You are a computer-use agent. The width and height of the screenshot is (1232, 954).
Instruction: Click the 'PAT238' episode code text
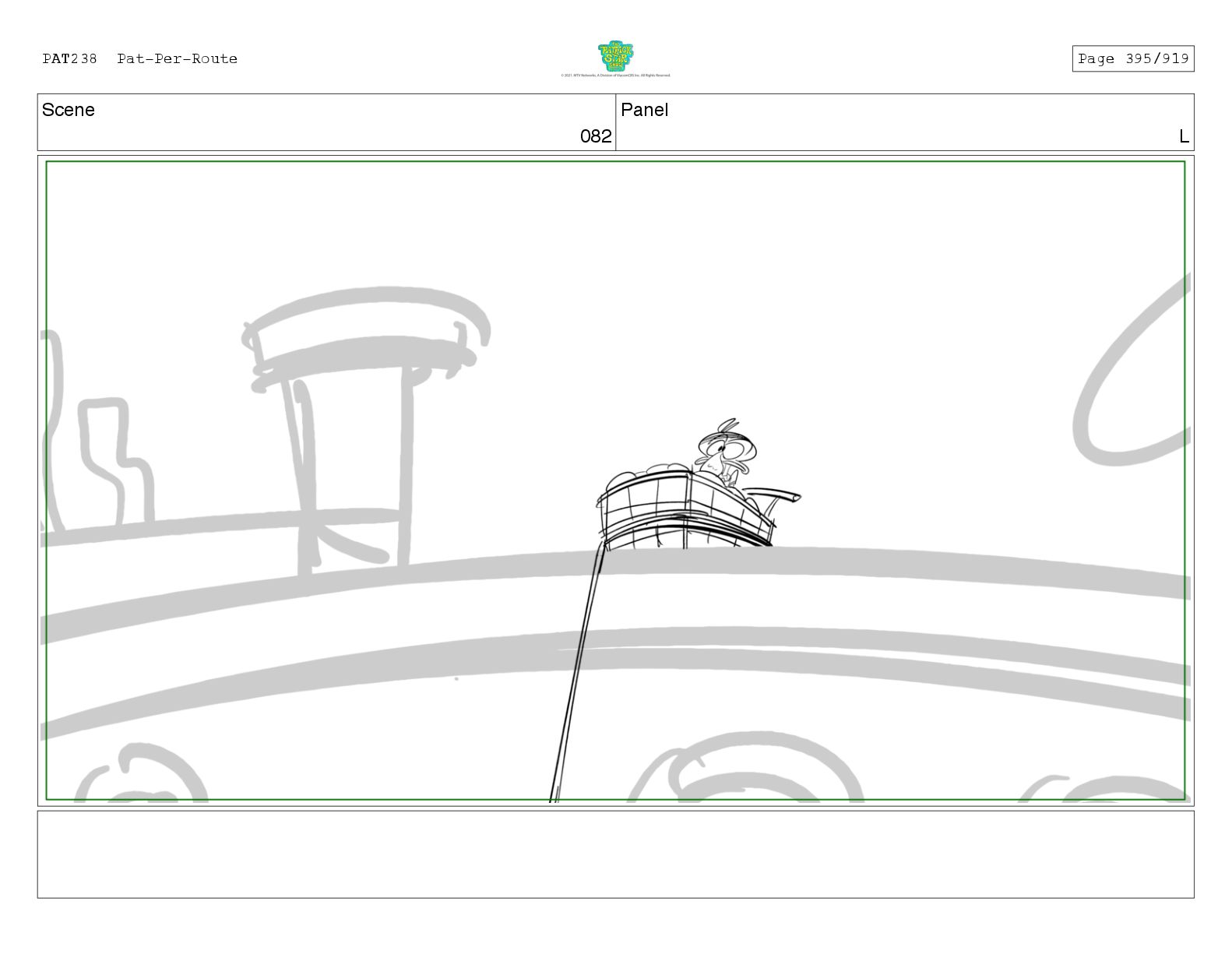(x=69, y=58)
